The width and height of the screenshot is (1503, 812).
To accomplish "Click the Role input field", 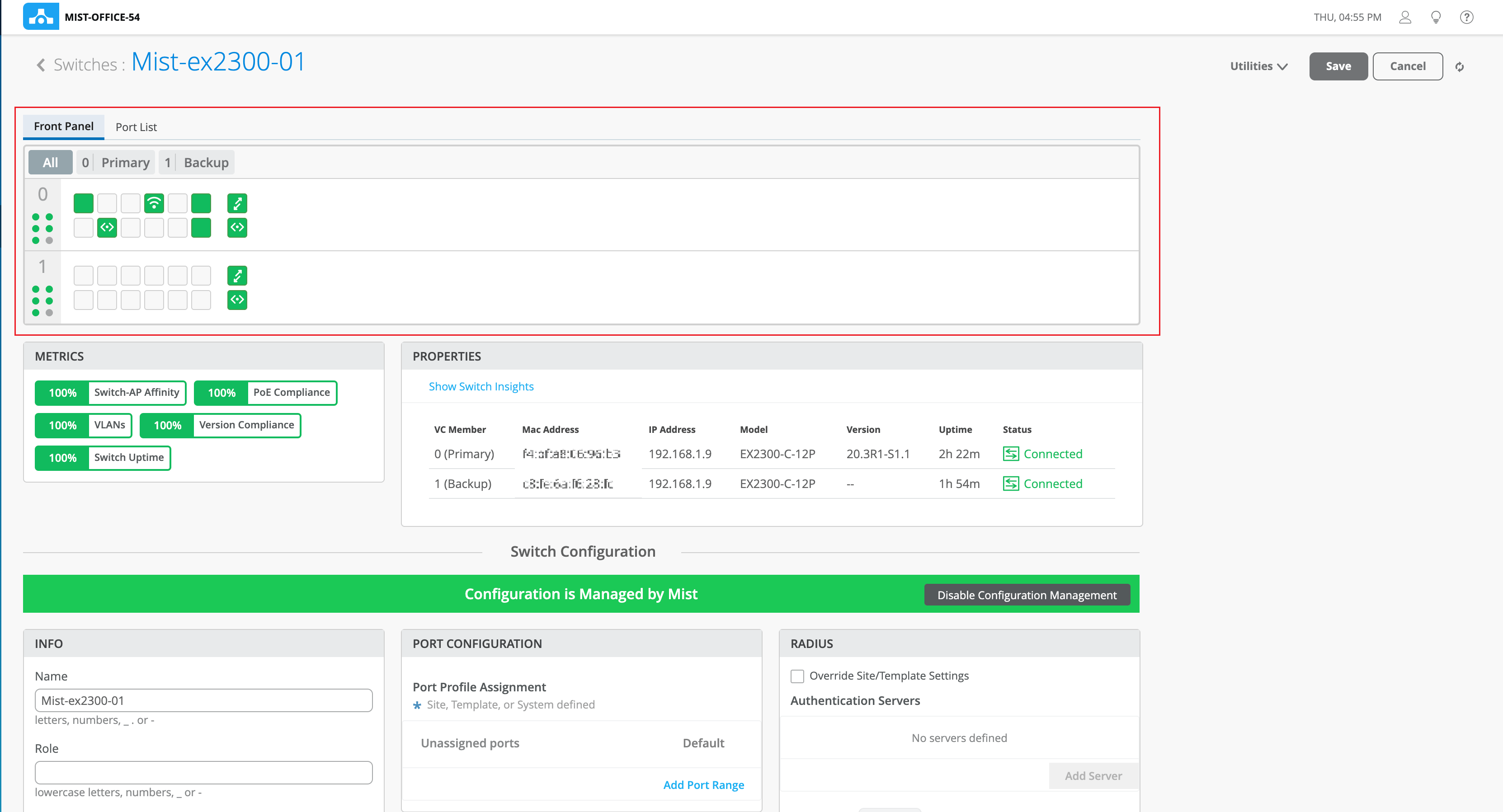I will click(x=203, y=772).
